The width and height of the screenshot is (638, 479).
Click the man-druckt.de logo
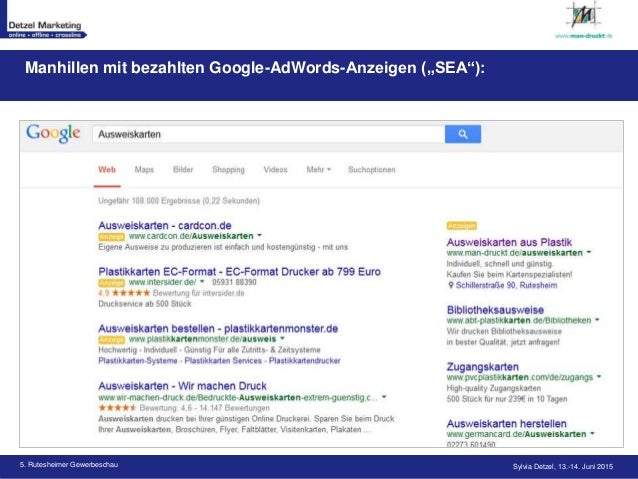coord(584,20)
